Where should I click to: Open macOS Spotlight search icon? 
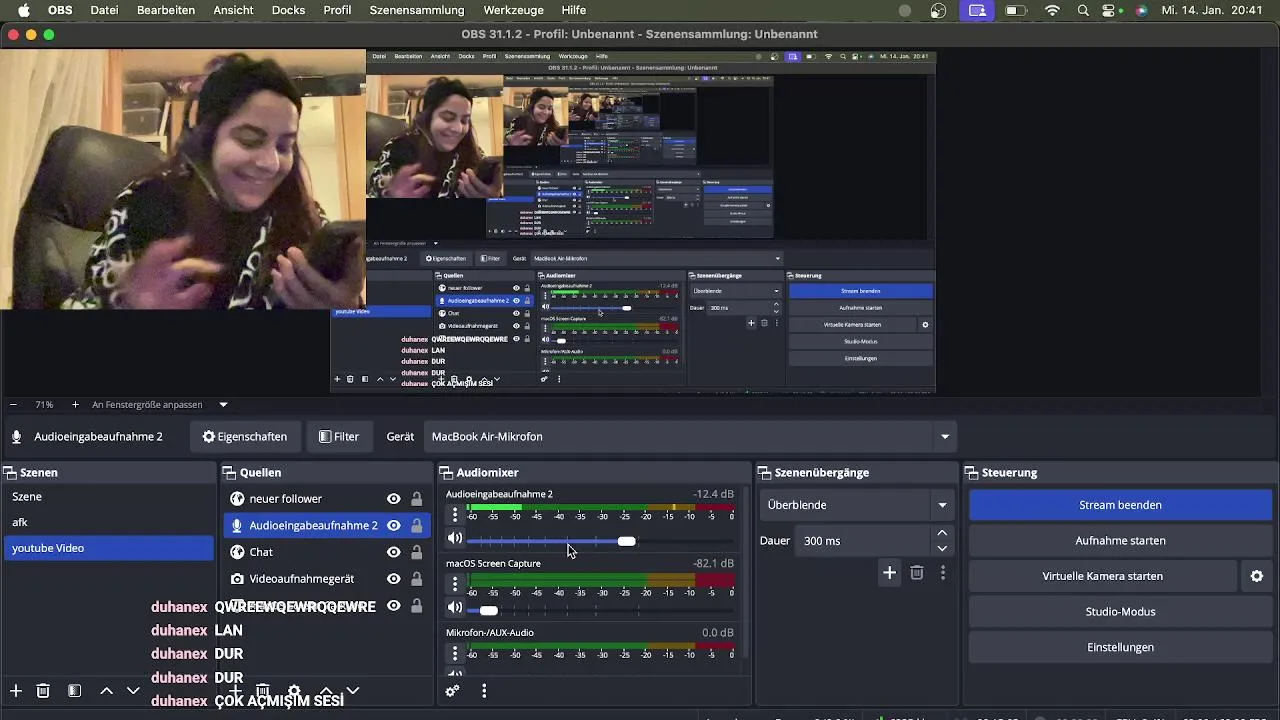(x=1083, y=10)
